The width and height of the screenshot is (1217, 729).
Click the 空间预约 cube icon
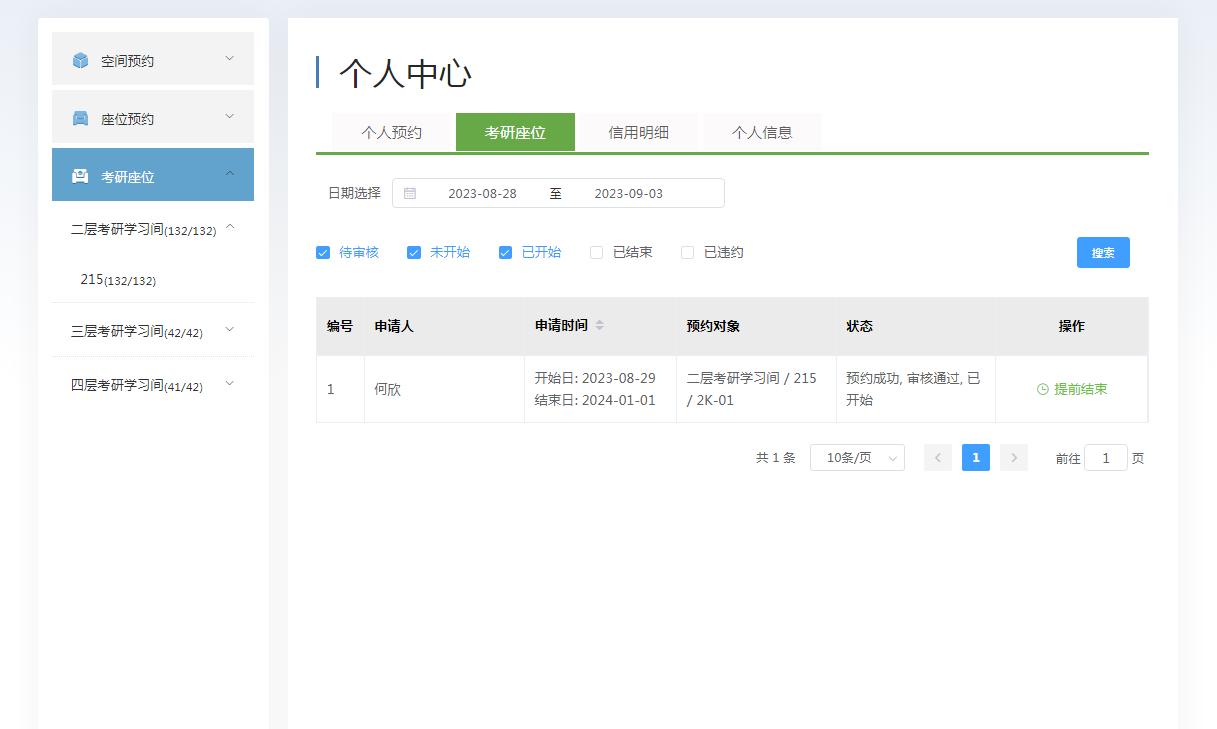click(x=80, y=61)
